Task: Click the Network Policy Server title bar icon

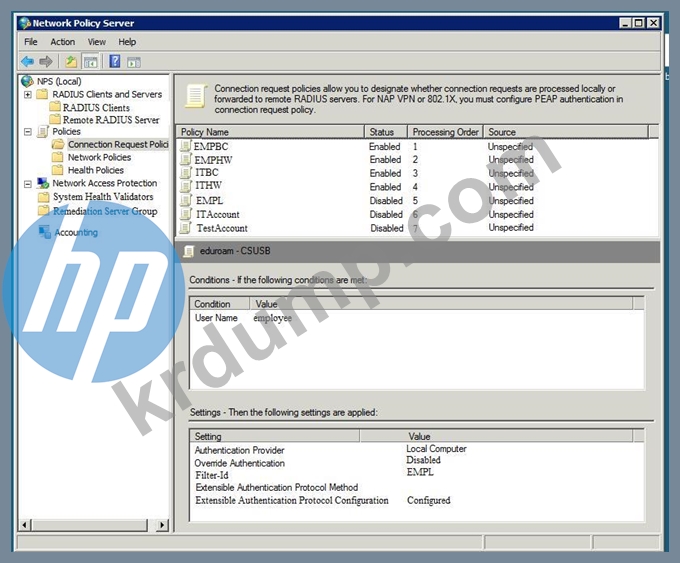Action: 25,23
